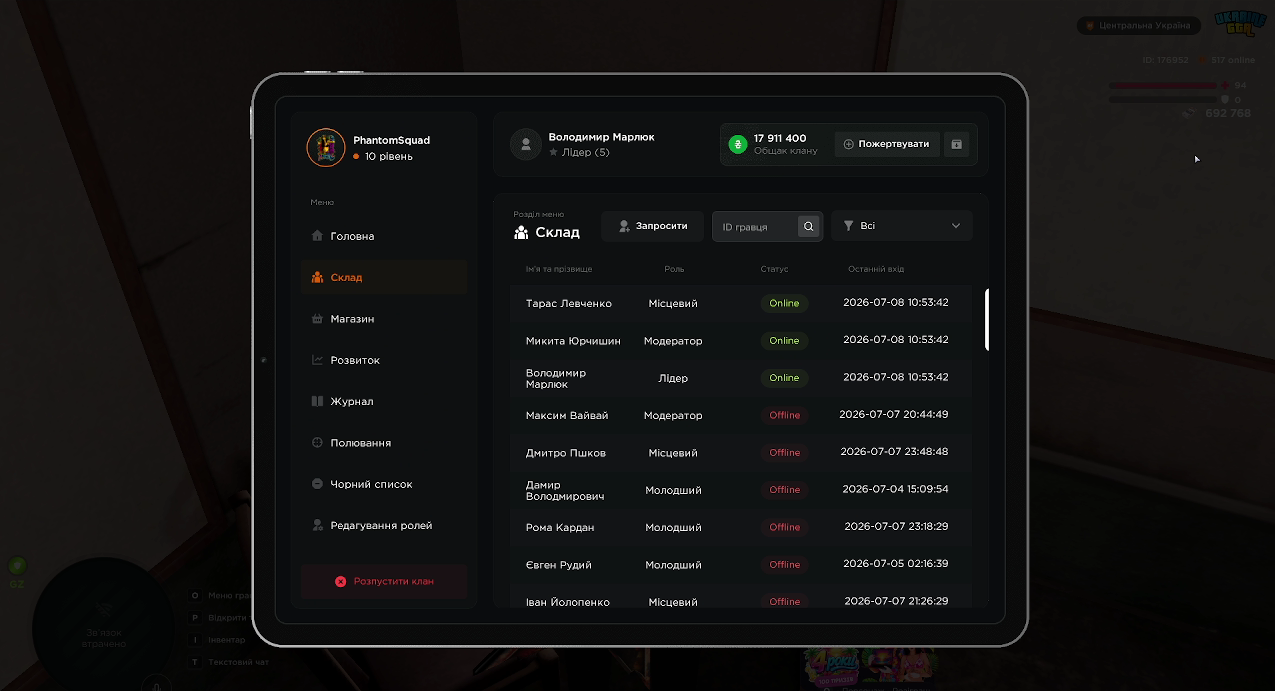This screenshot has width=1275, height=691.
Task: Click the Володимир Марлюк profile avatar
Action: click(526, 144)
